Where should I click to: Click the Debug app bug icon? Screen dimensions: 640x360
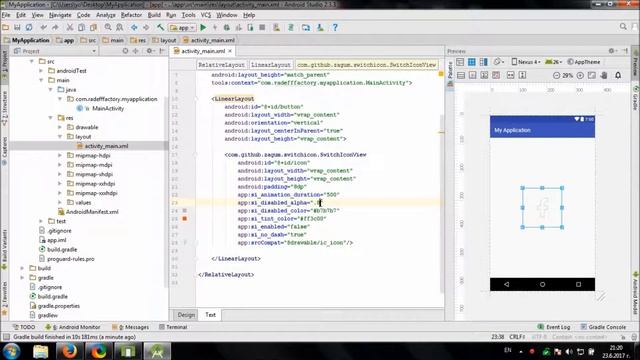click(x=227, y=28)
